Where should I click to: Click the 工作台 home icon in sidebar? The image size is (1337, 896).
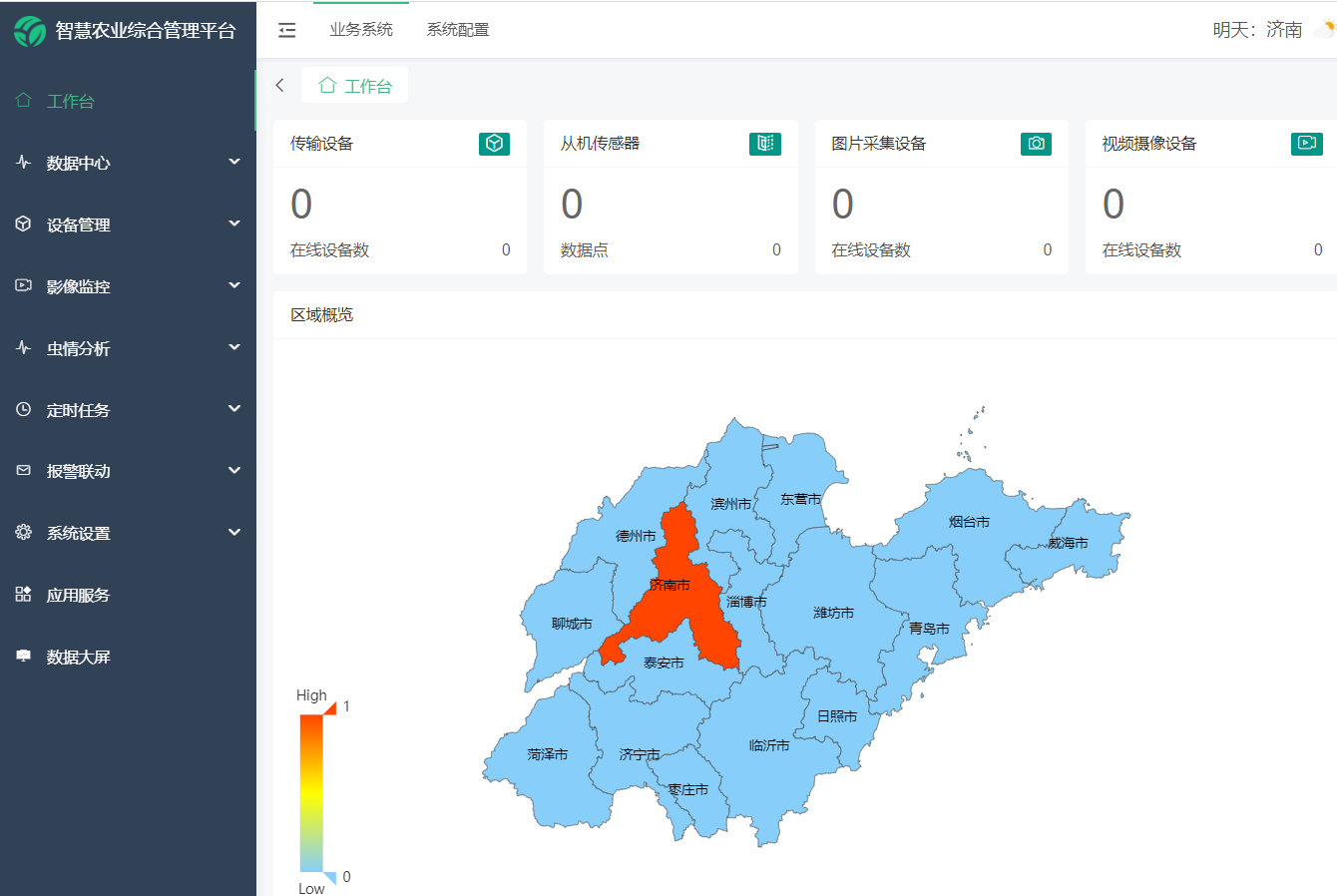24,101
